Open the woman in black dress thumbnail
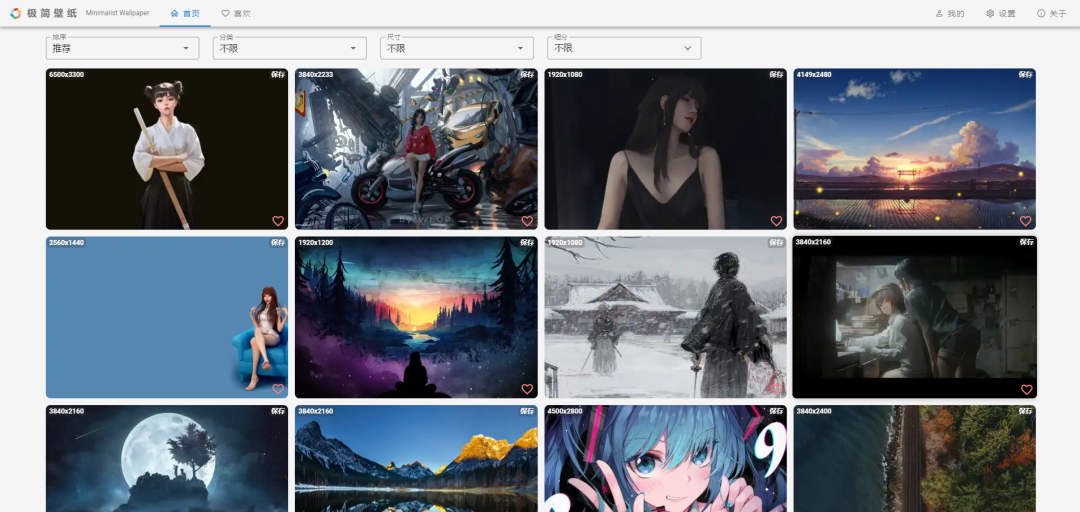 tap(665, 149)
